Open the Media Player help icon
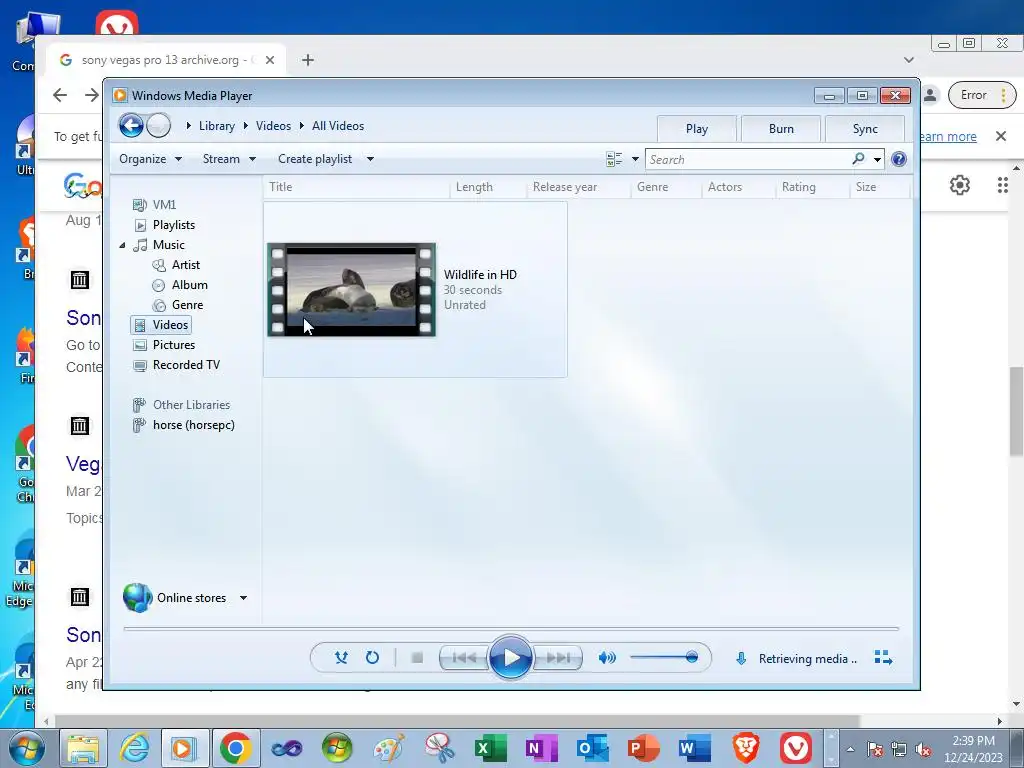Viewport: 1024px width, 768px height. [899, 159]
